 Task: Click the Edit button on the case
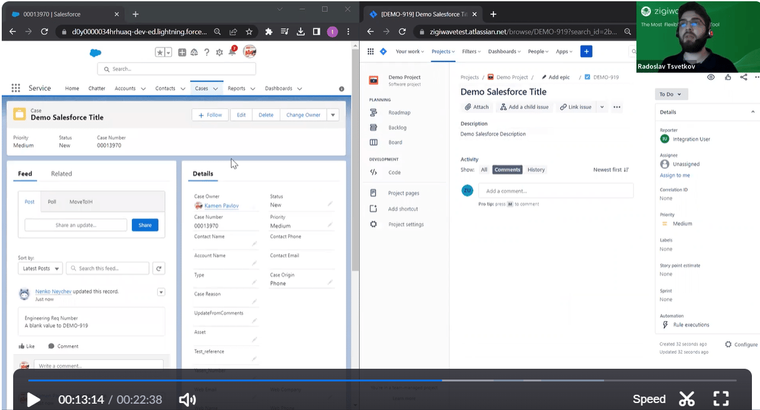(241, 115)
